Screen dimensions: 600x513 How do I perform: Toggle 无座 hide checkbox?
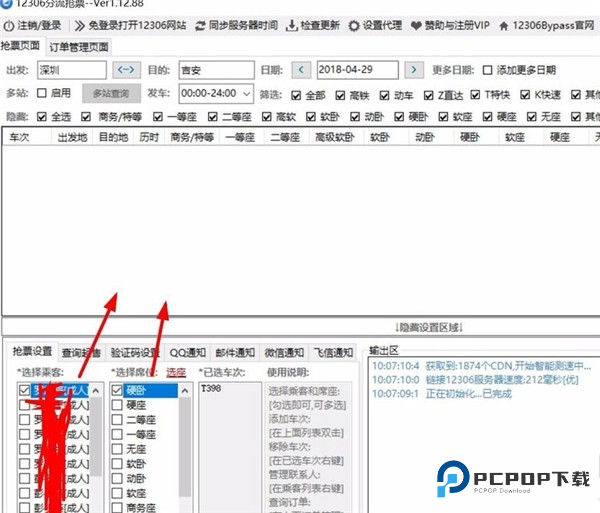(532, 117)
